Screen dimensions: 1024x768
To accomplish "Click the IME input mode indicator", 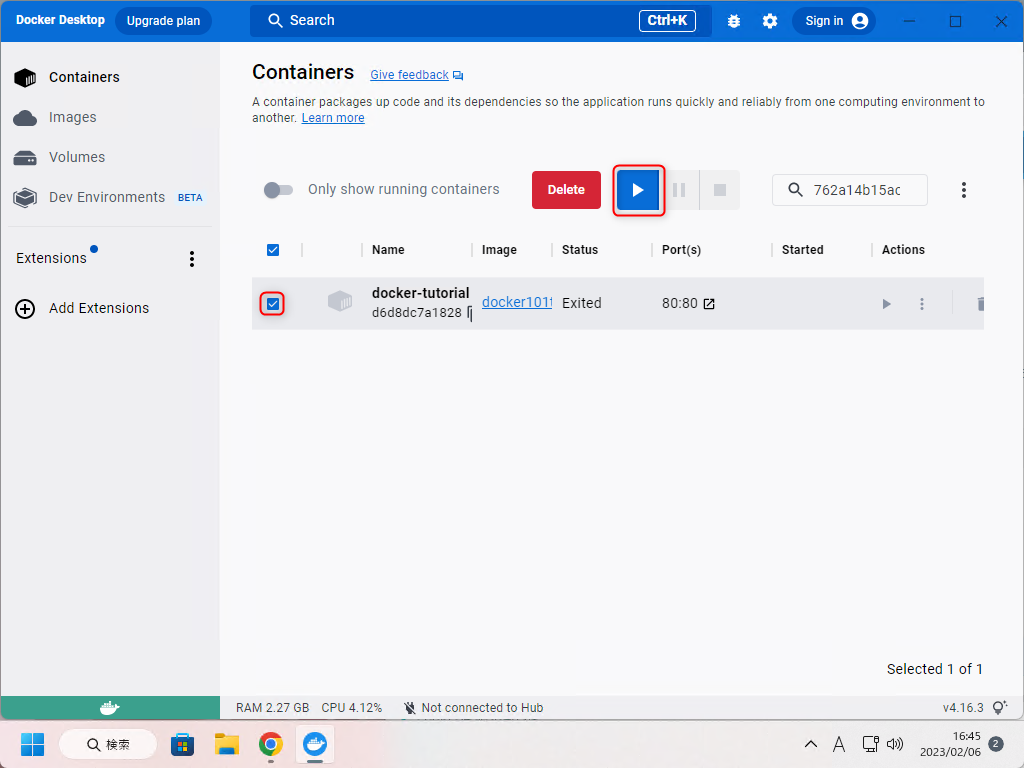I will coord(839,744).
